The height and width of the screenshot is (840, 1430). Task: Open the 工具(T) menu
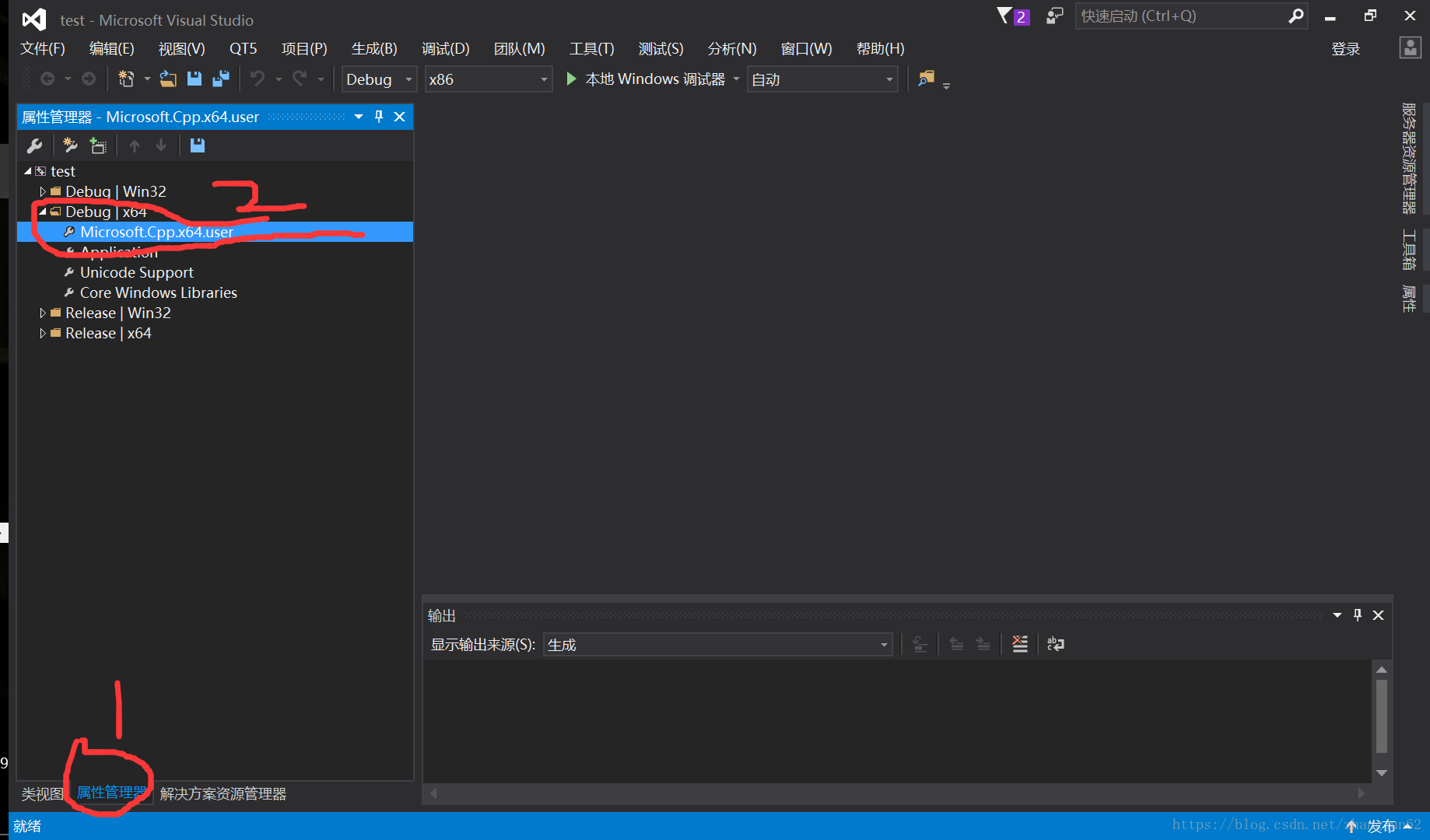click(592, 48)
